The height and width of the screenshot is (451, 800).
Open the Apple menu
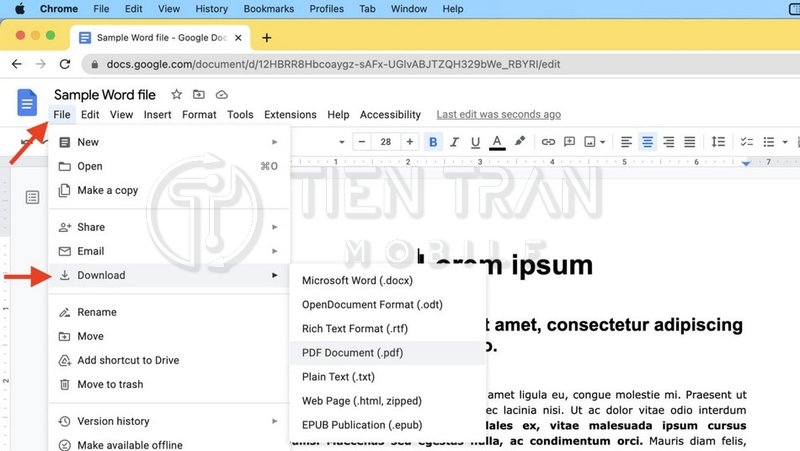coord(19,9)
